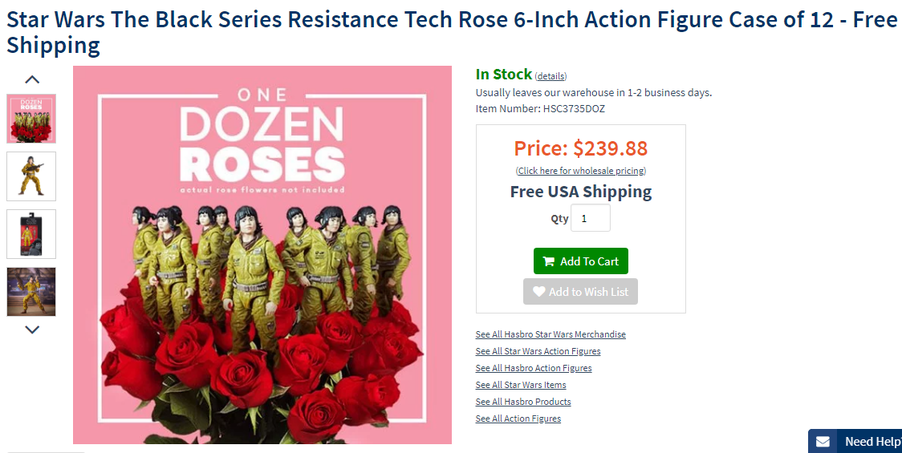Viewport: 902px width, 453px height.
Task: Open See All Hasbro Star Wars Merchandise
Action: [550, 334]
